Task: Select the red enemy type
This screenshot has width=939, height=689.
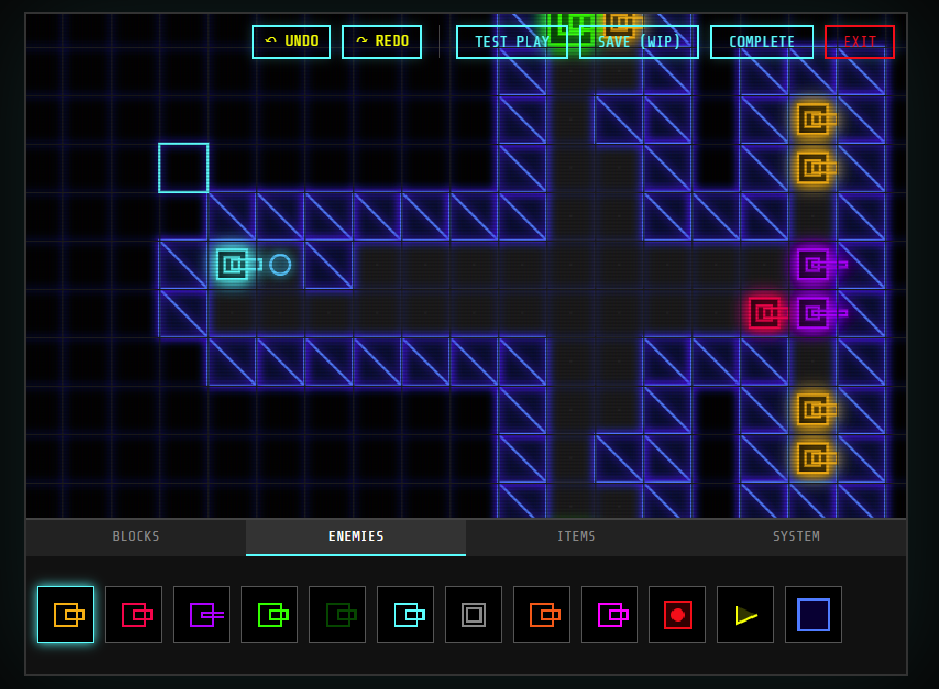Action: pos(133,614)
